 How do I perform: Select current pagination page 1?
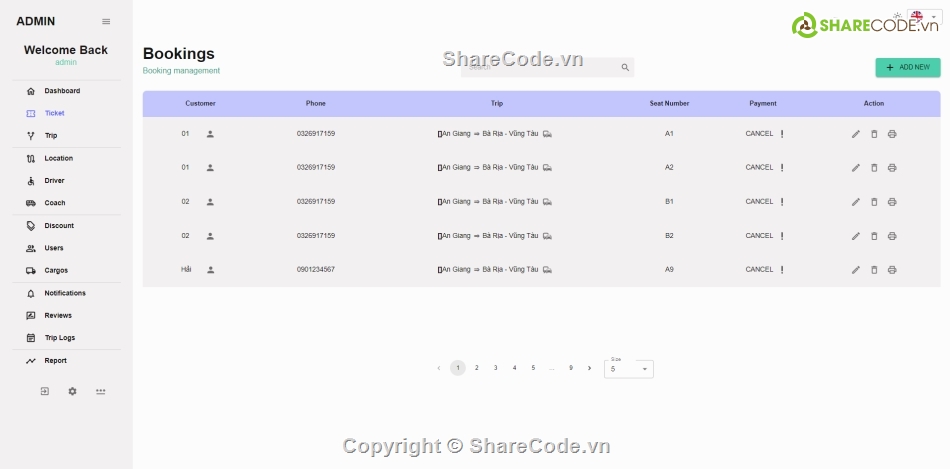[458, 368]
